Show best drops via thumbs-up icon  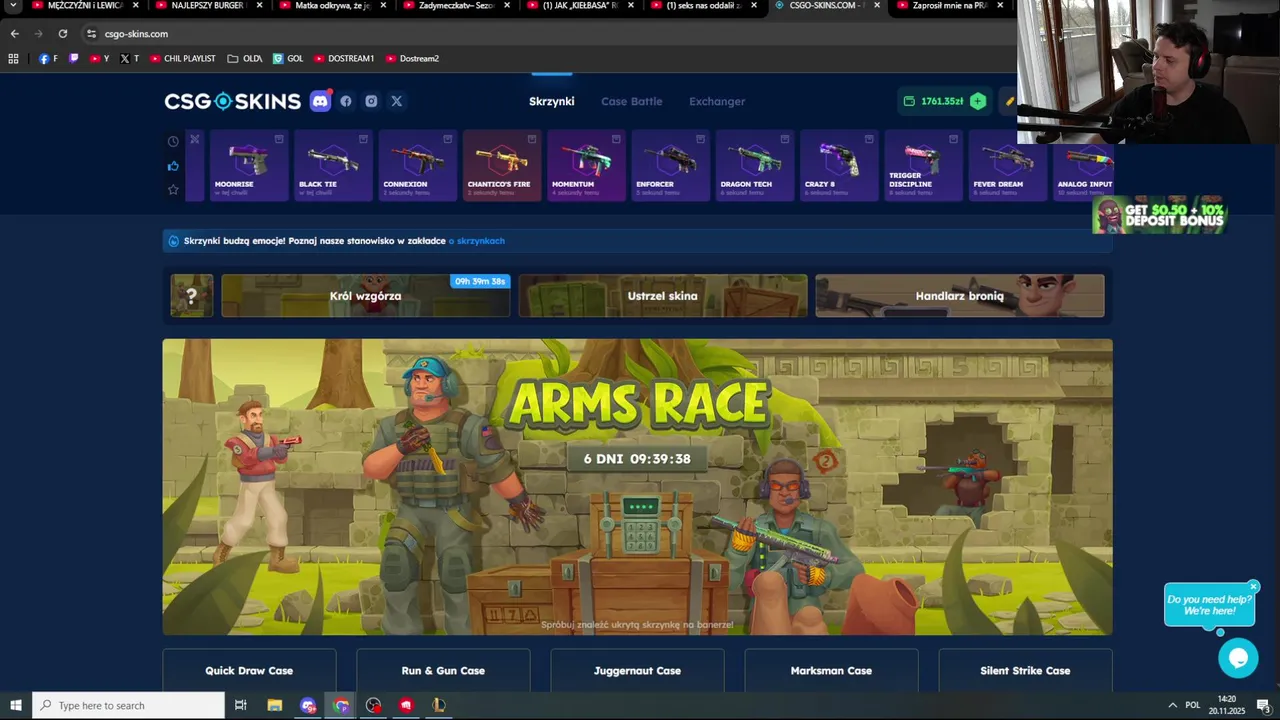point(173,166)
